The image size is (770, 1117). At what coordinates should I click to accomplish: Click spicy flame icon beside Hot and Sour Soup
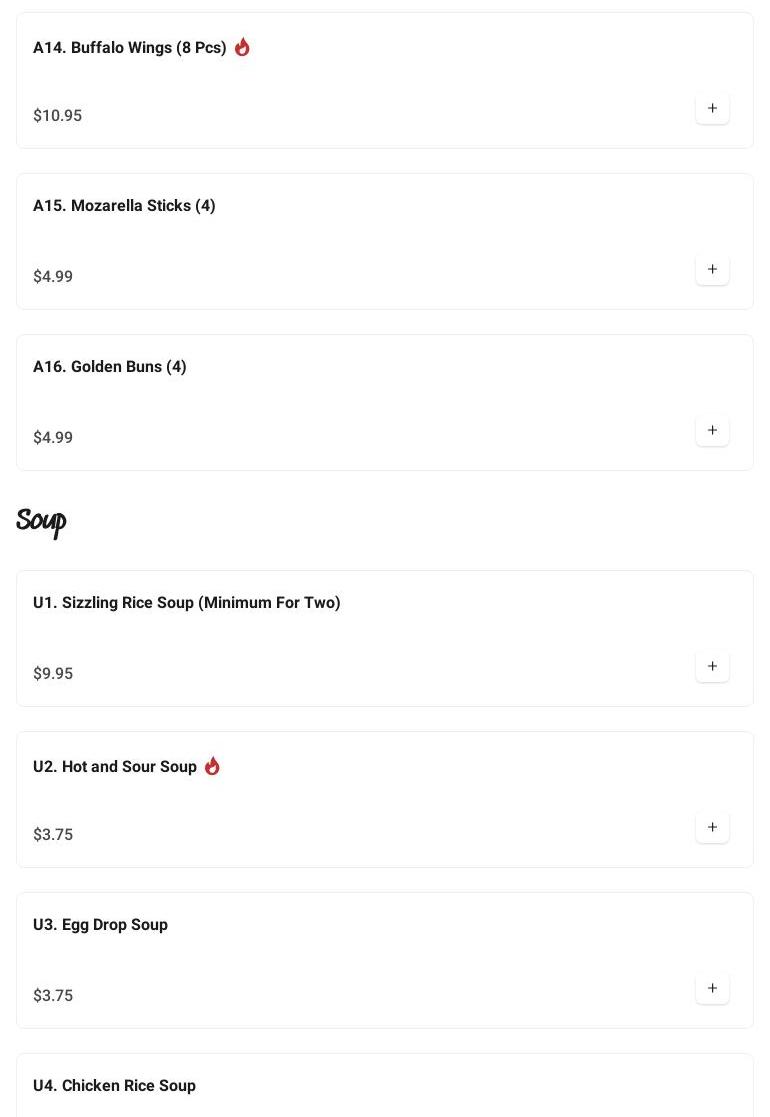[x=212, y=766]
